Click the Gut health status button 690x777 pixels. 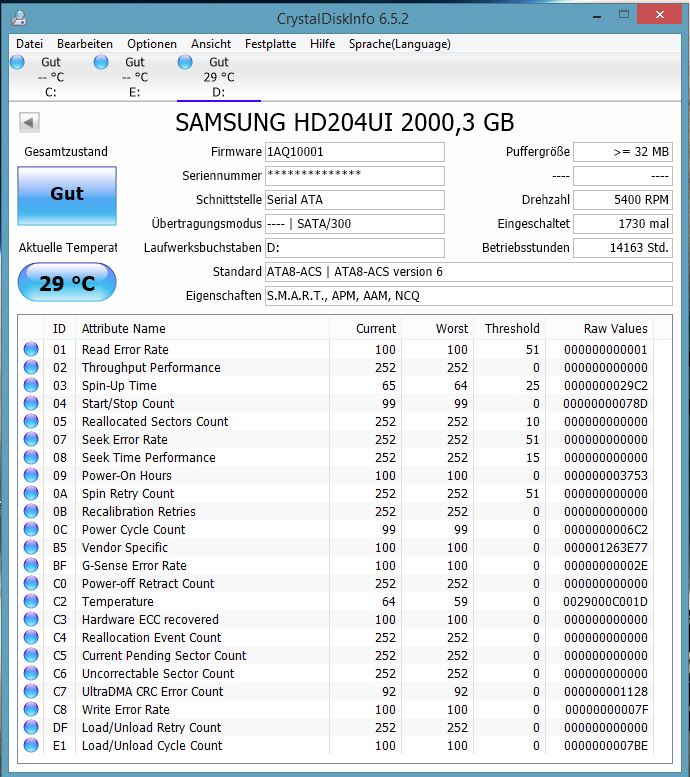[x=67, y=196]
